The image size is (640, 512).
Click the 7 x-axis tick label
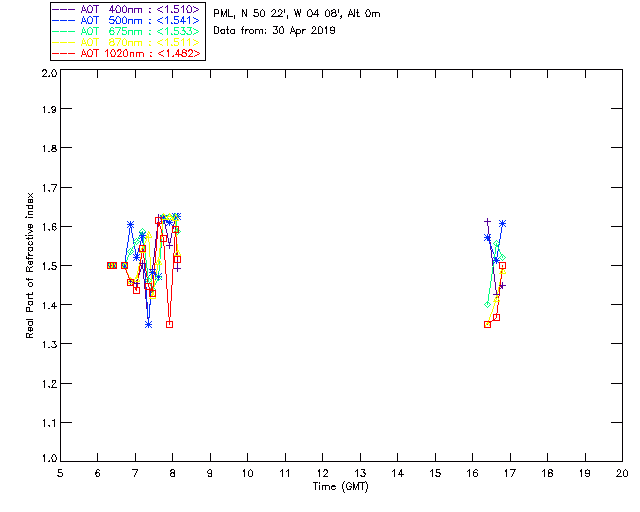[135, 473]
